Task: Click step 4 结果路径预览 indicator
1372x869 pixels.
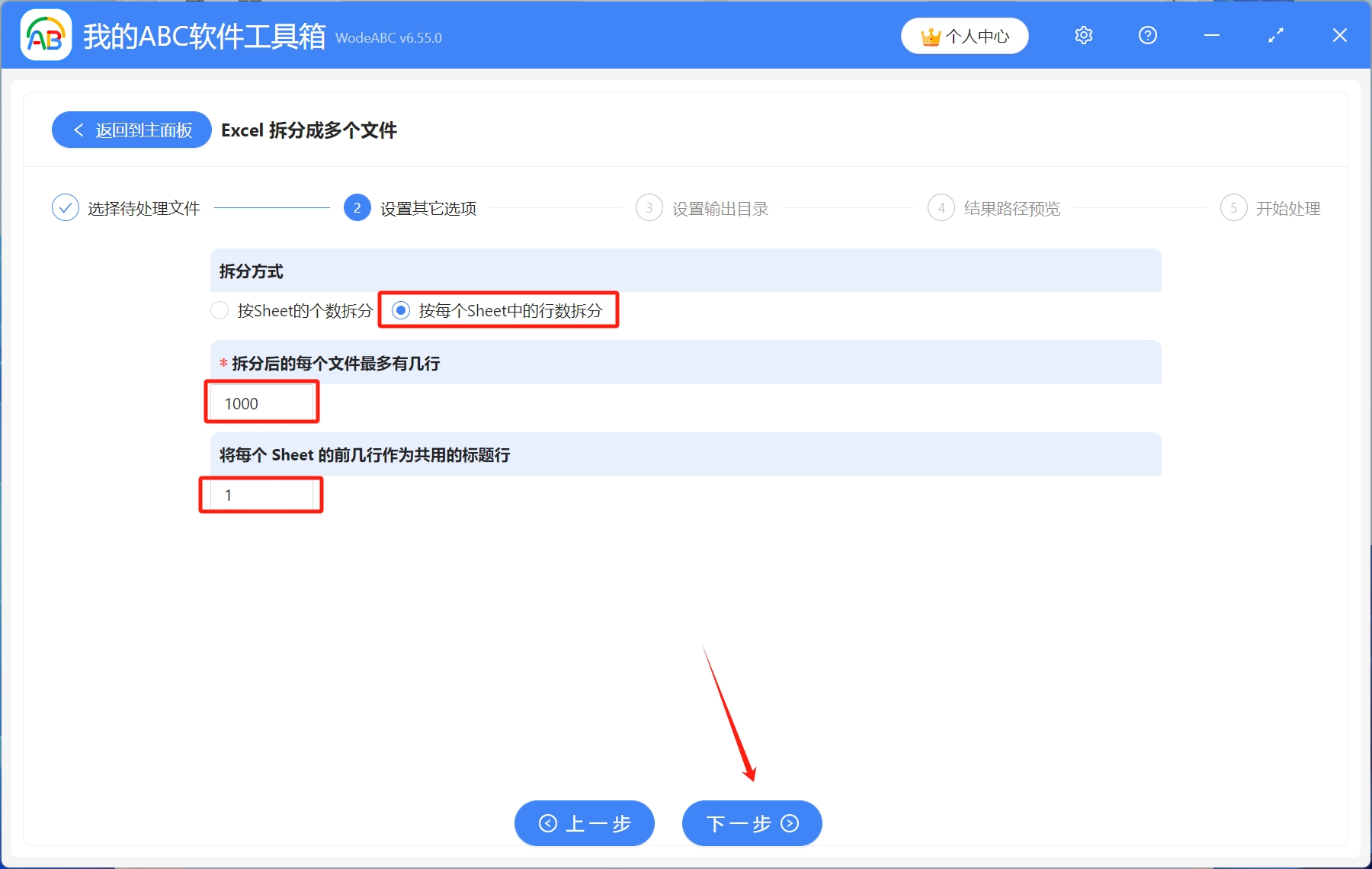Action: pos(941,207)
